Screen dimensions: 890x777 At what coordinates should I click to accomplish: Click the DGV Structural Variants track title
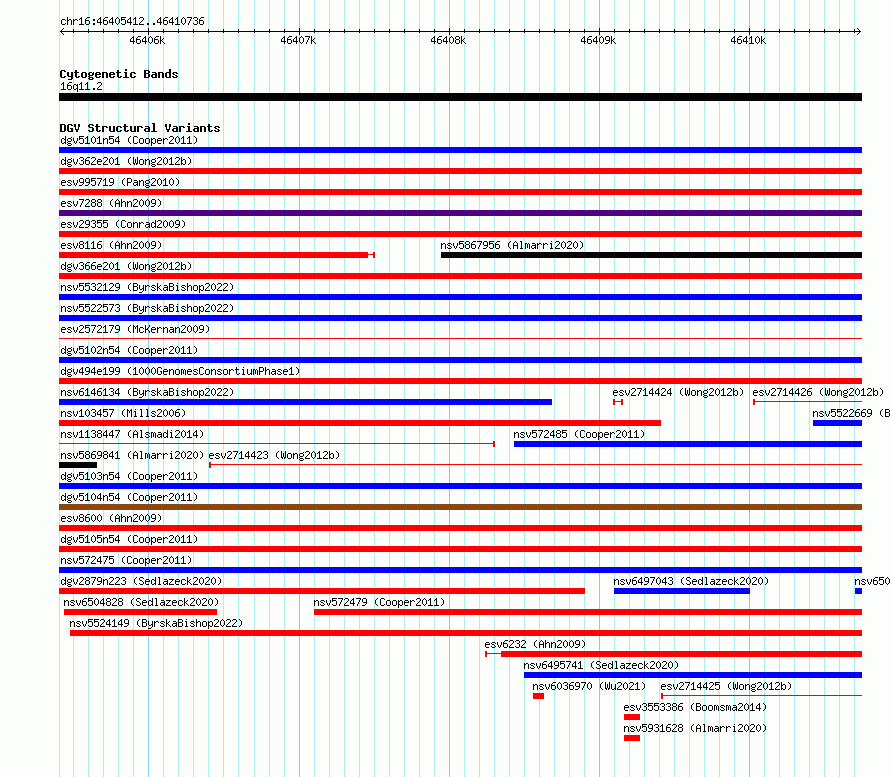click(x=140, y=128)
